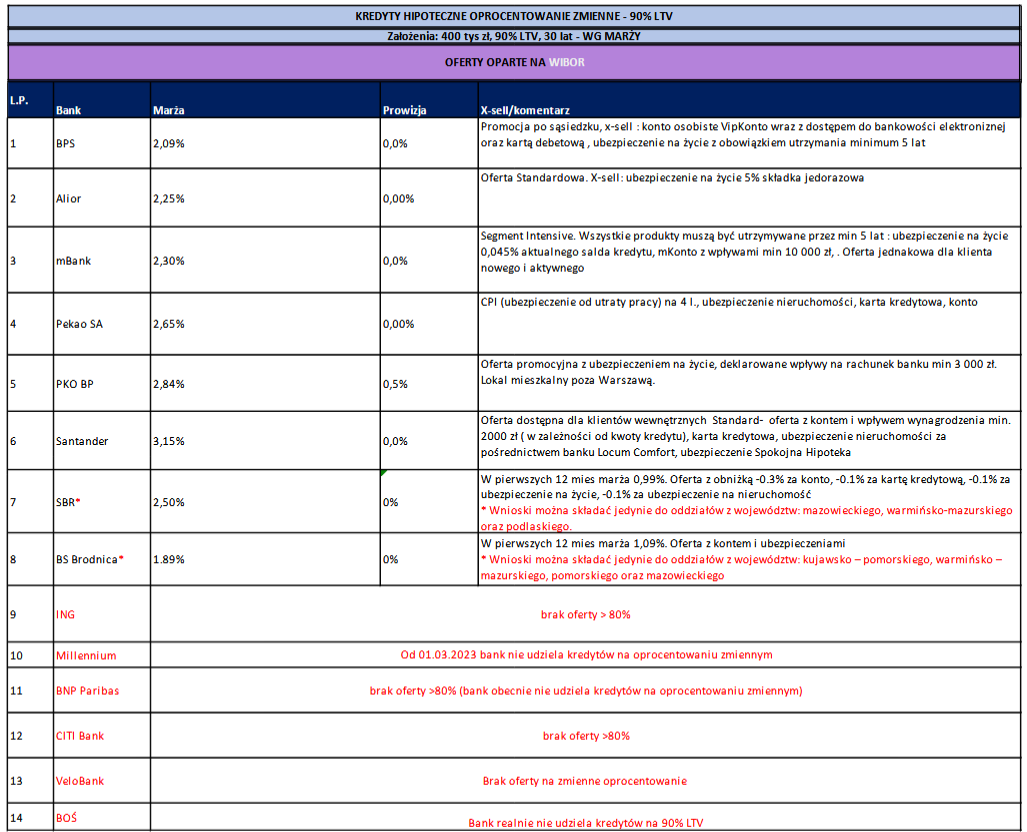Select mBank's margin value 2,30%
Viewport: 1027px width, 832px height.
pos(168,260)
